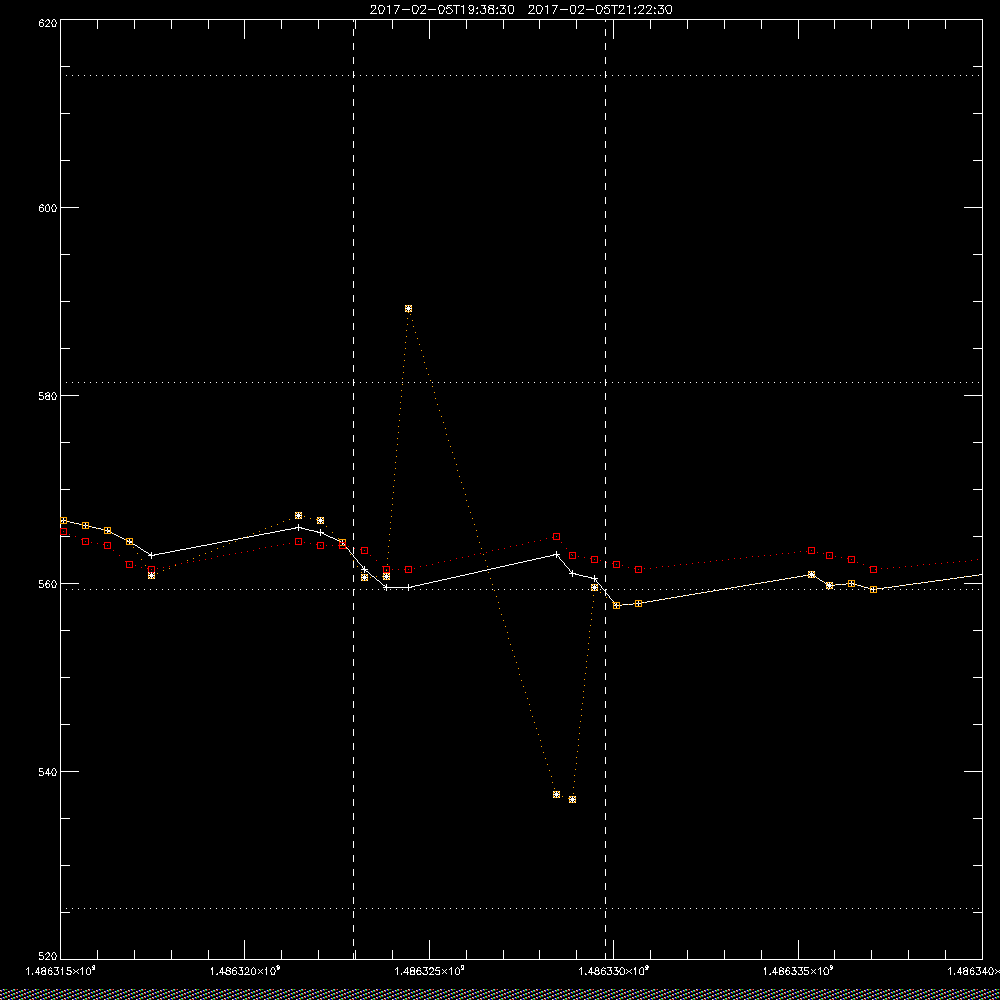Screen dimensions: 1000x1000
Task: Select the rightmost orange square marker
Action: (873, 589)
